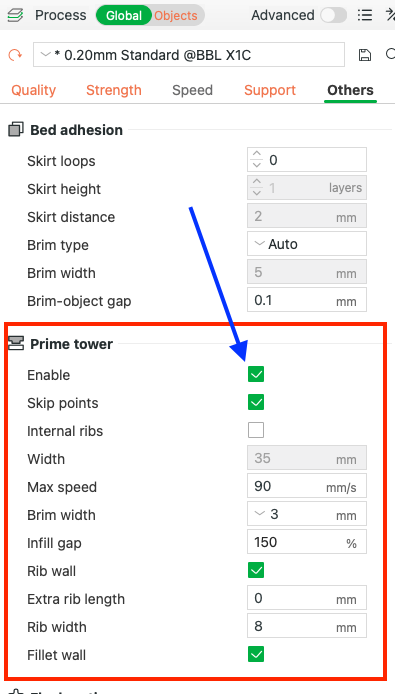Select the Objects mode button

click(x=176, y=16)
